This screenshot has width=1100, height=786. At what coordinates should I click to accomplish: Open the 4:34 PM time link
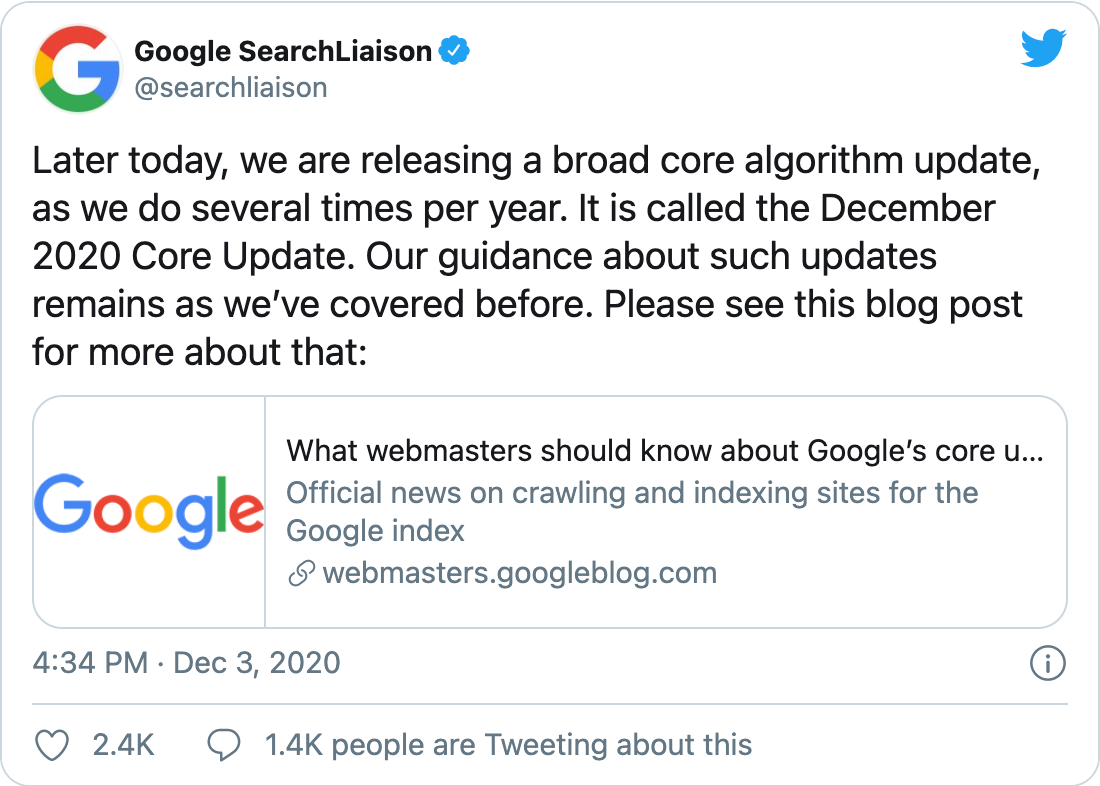pos(90,662)
